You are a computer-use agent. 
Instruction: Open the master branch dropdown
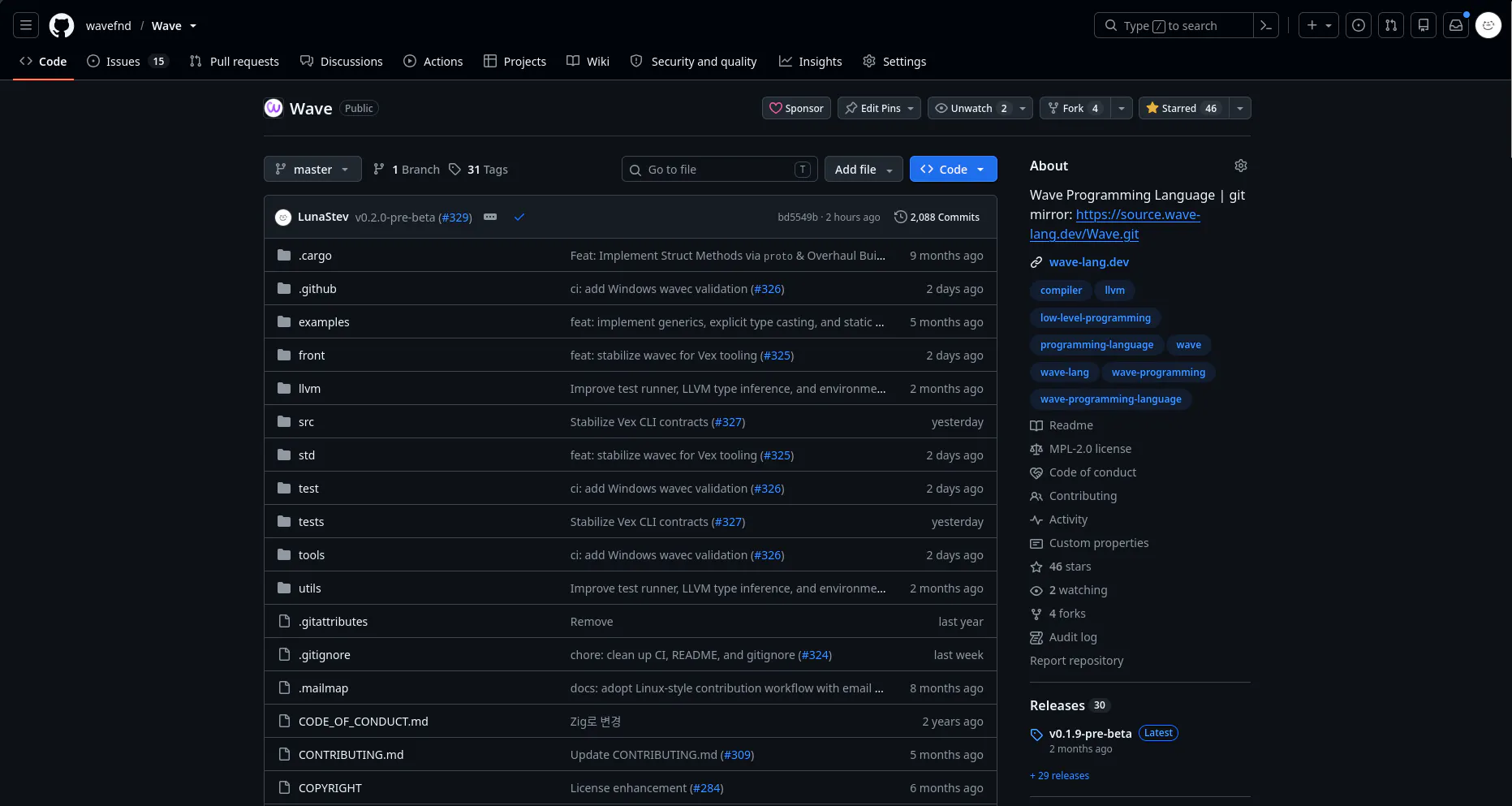point(312,169)
